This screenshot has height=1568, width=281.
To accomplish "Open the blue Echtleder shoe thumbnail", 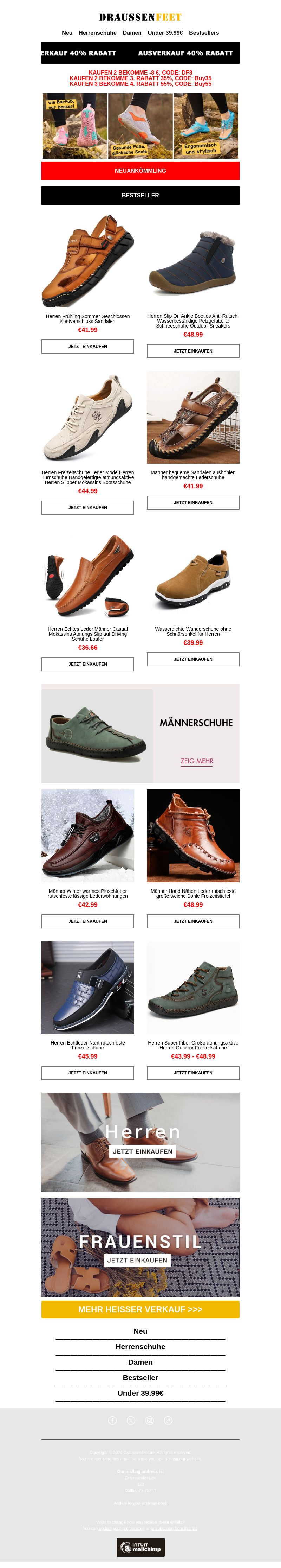I will coord(87,987).
